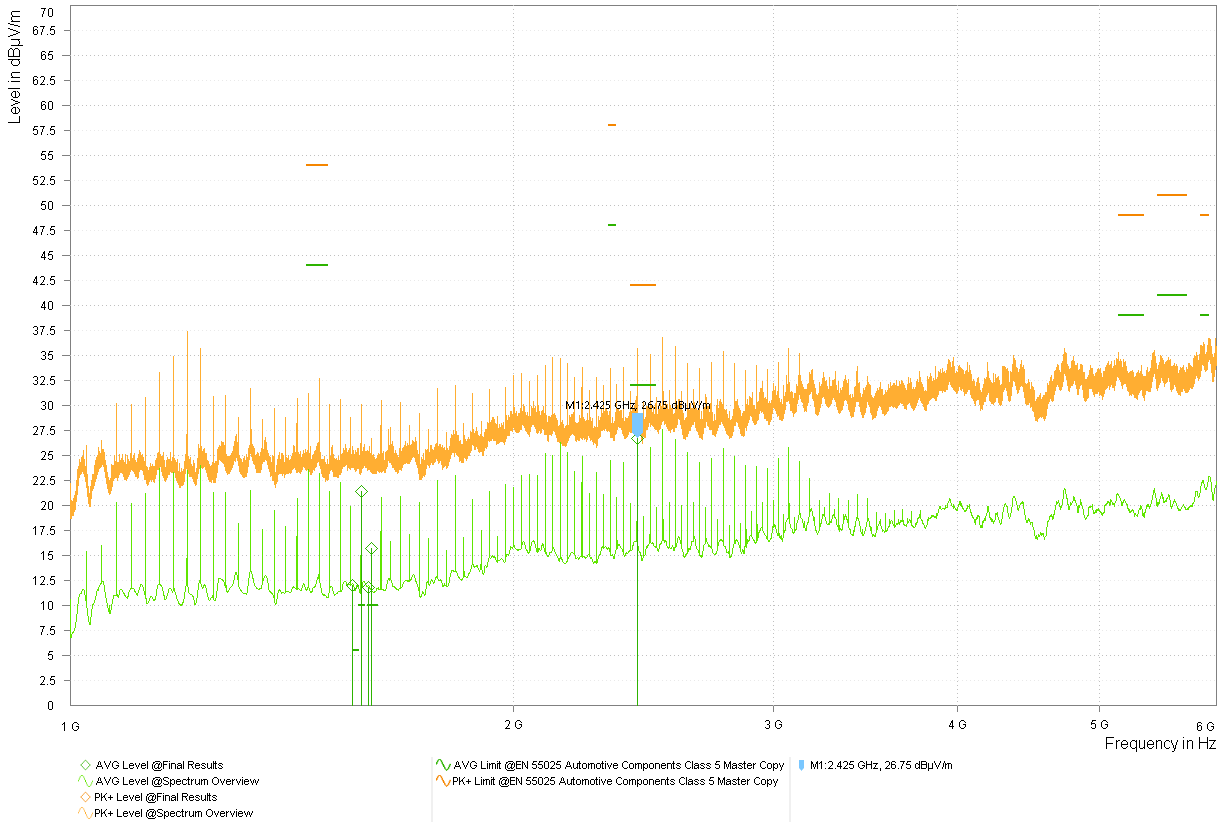The image size is (1222, 831).
Task: Click the AVG Limit EN 55025 legend icon
Action: point(444,765)
